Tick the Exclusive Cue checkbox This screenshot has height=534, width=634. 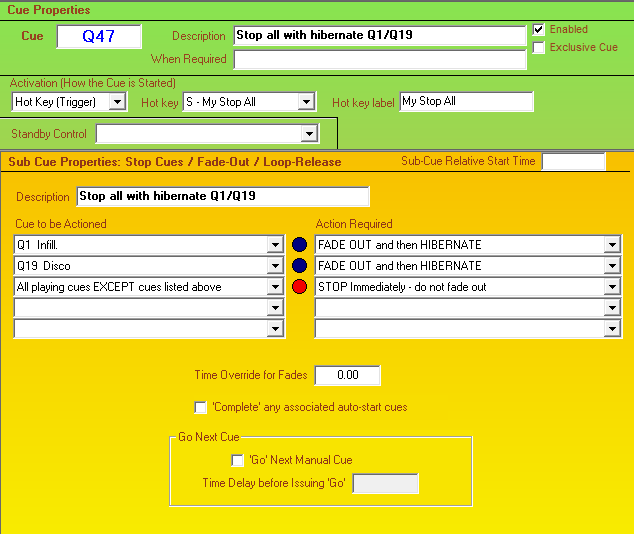pyautogui.click(x=540, y=47)
